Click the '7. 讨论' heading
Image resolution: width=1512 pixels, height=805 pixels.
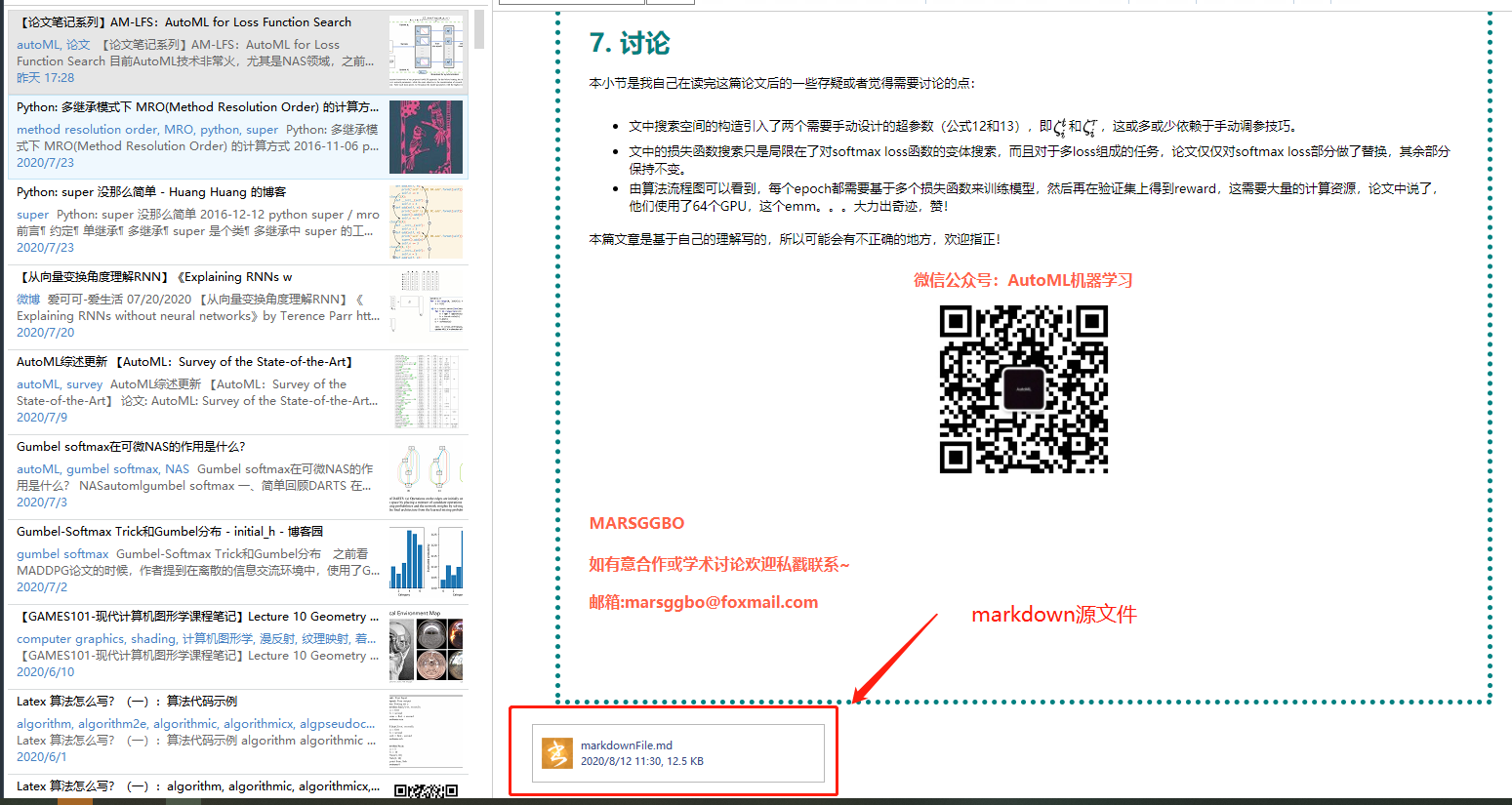(x=630, y=43)
